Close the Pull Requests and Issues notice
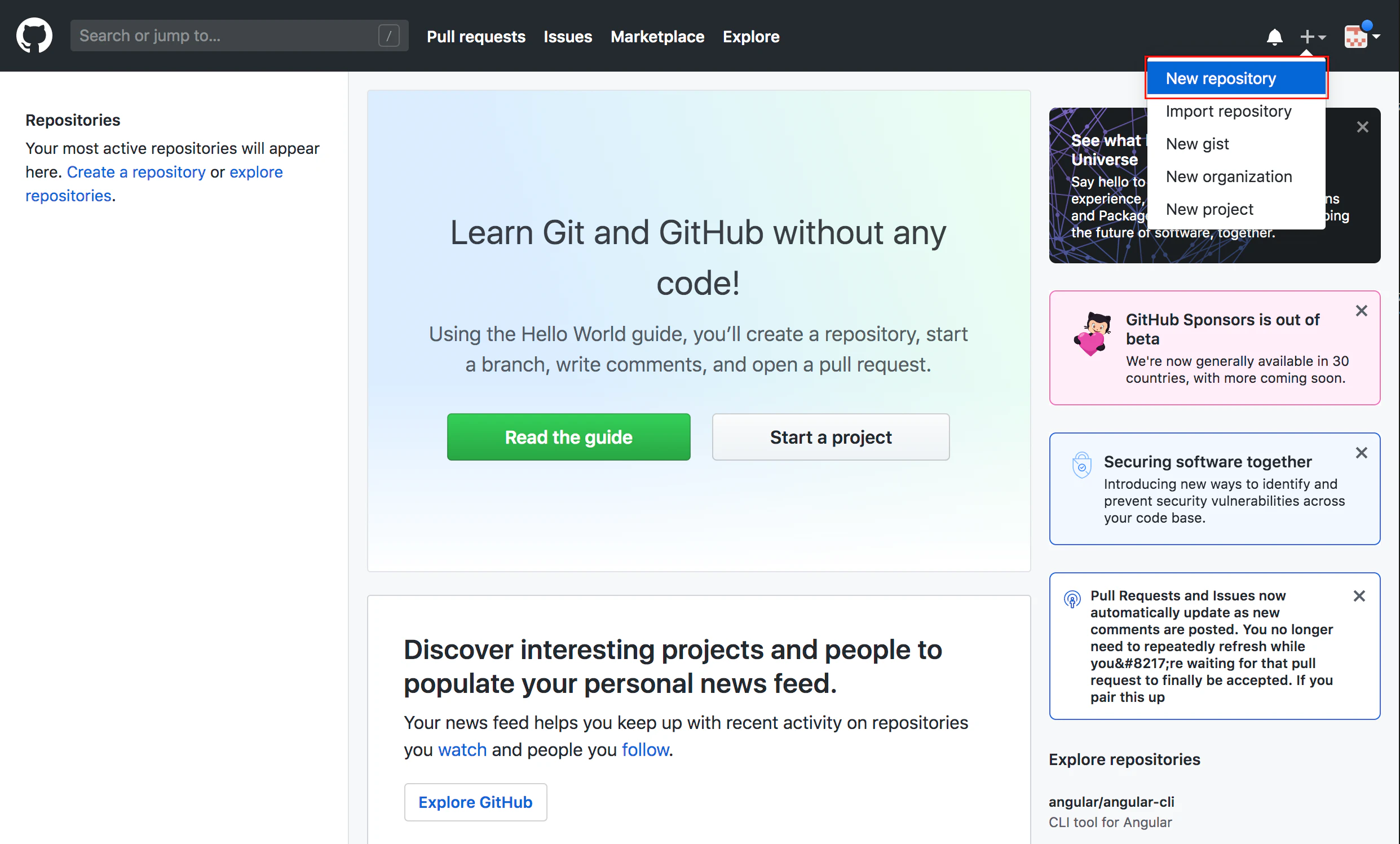Screen dimensions: 1400x844 [x=1359, y=596]
